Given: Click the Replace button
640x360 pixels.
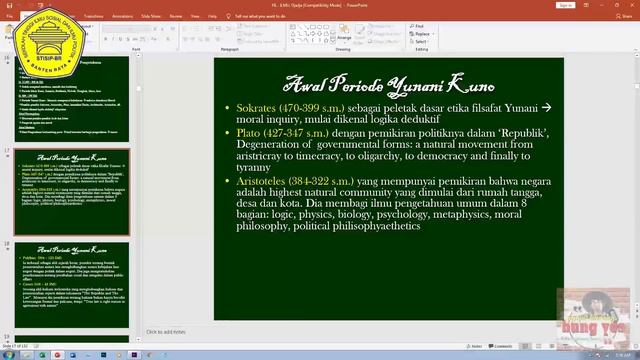Looking at the screenshot, I should (422, 34).
